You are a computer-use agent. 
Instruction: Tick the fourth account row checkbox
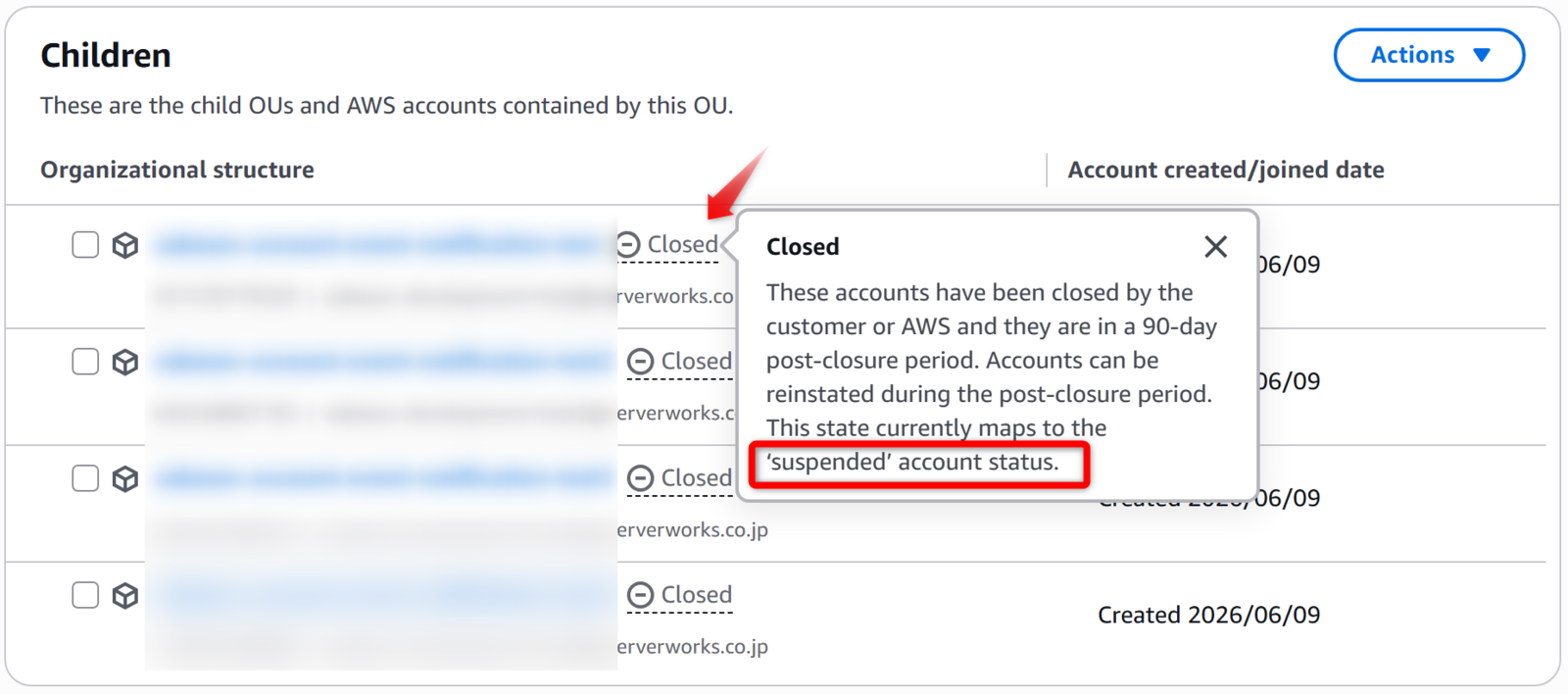[85, 595]
